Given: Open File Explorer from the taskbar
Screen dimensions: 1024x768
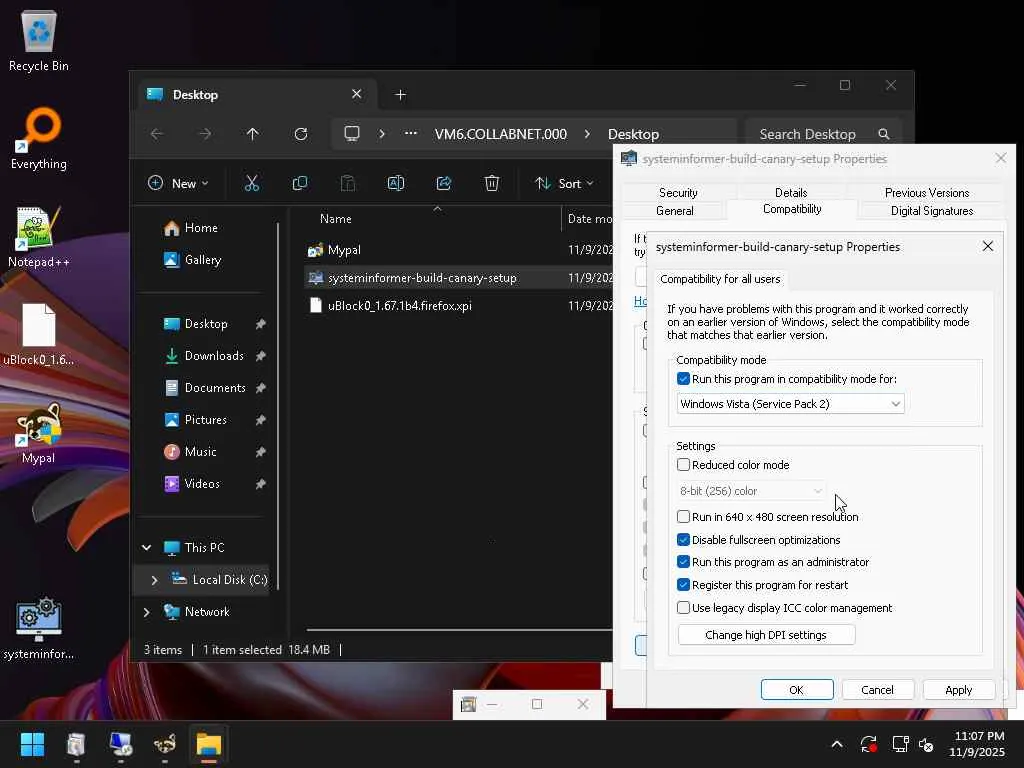Looking at the screenshot, I should [x=209, y=744].
